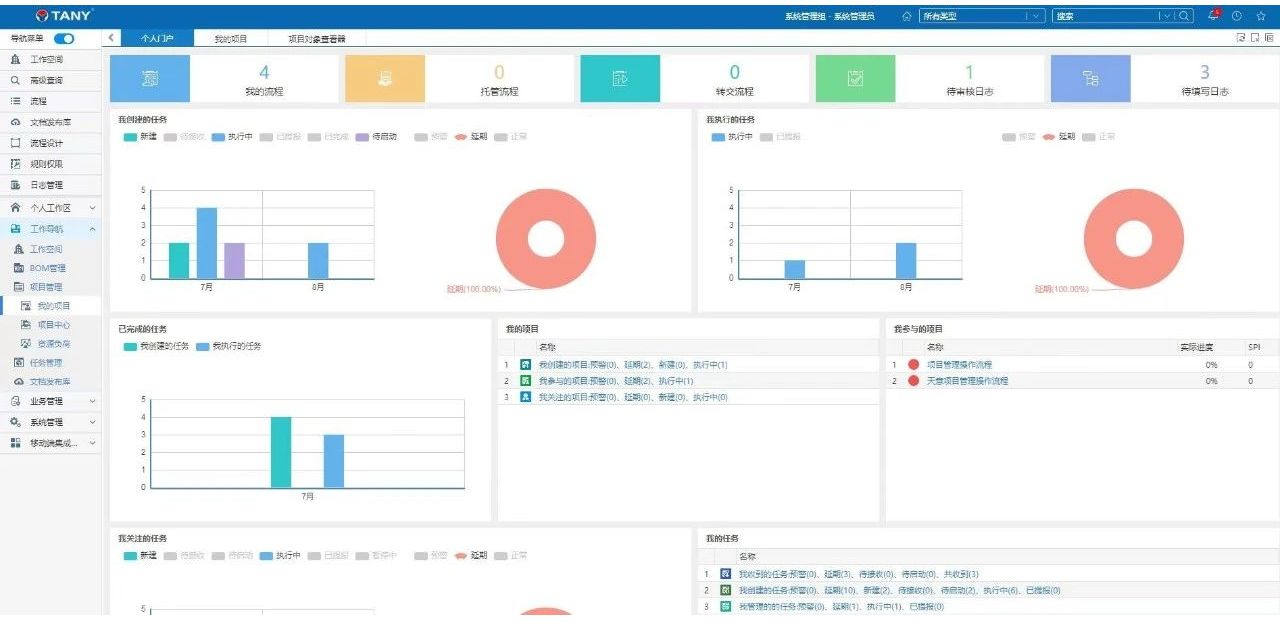Image resolution: width=1280 pixels, height=623 pixels.
Task: Open the notification bell with red badge
Action: click(1214, 15)
